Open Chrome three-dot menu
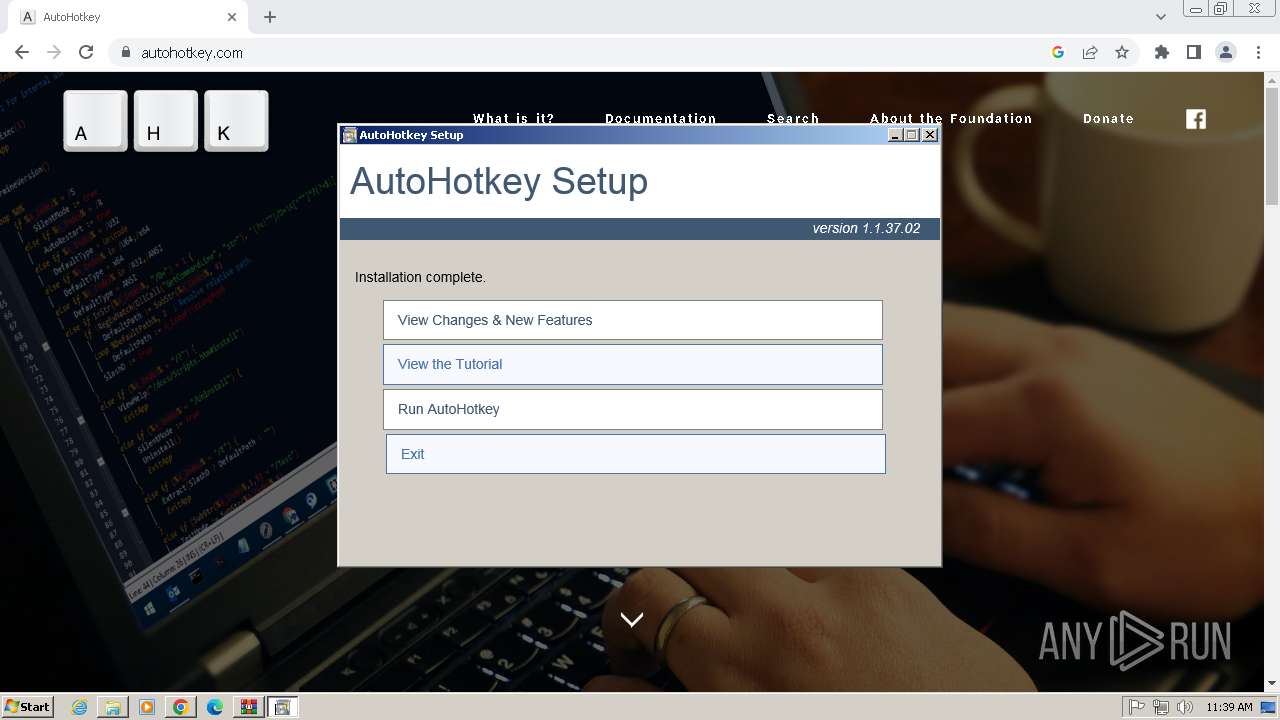 pyautogui.click(x=1258, y=52)
